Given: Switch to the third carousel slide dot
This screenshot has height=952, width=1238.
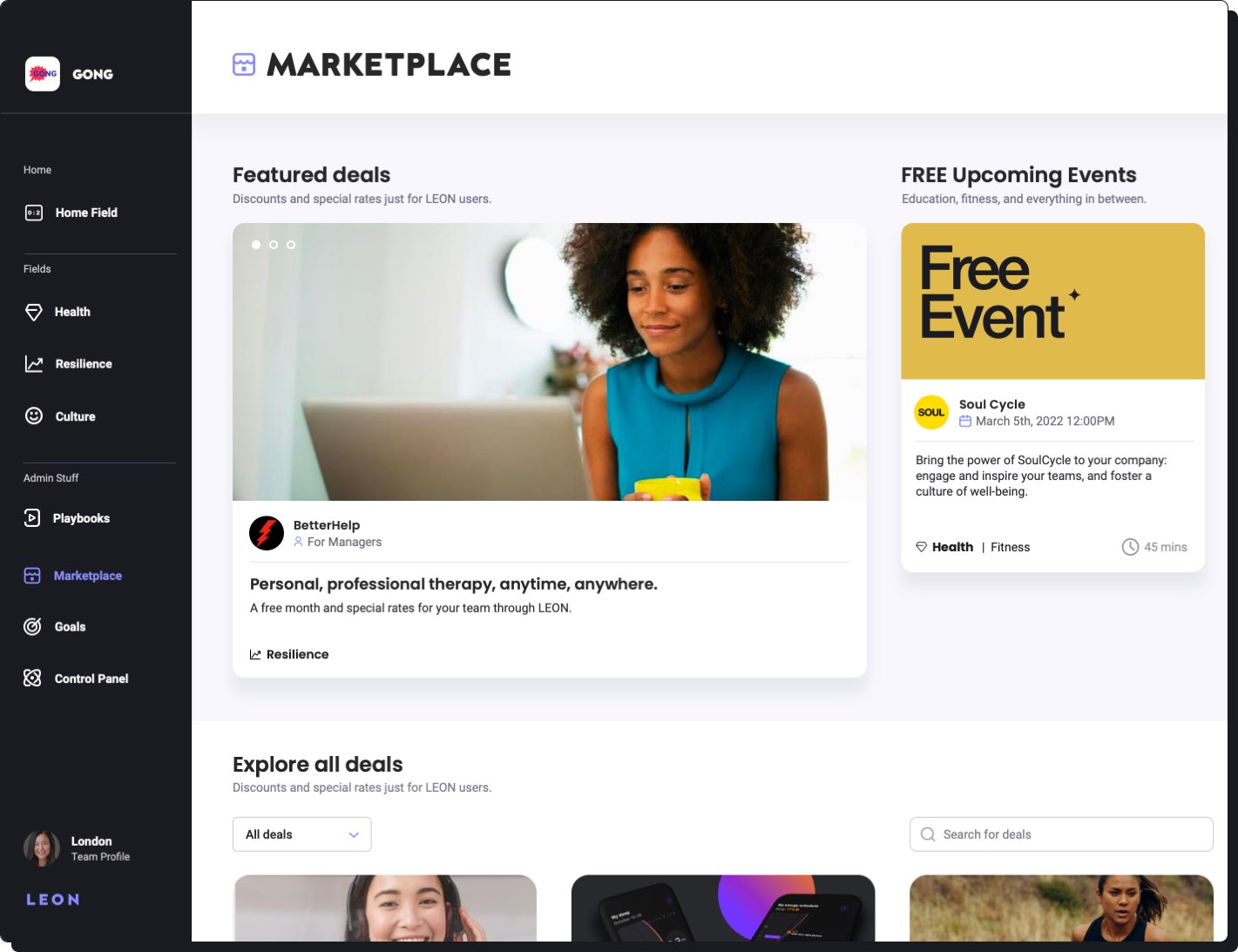Looking at the screenshot, I should point(291,245).
